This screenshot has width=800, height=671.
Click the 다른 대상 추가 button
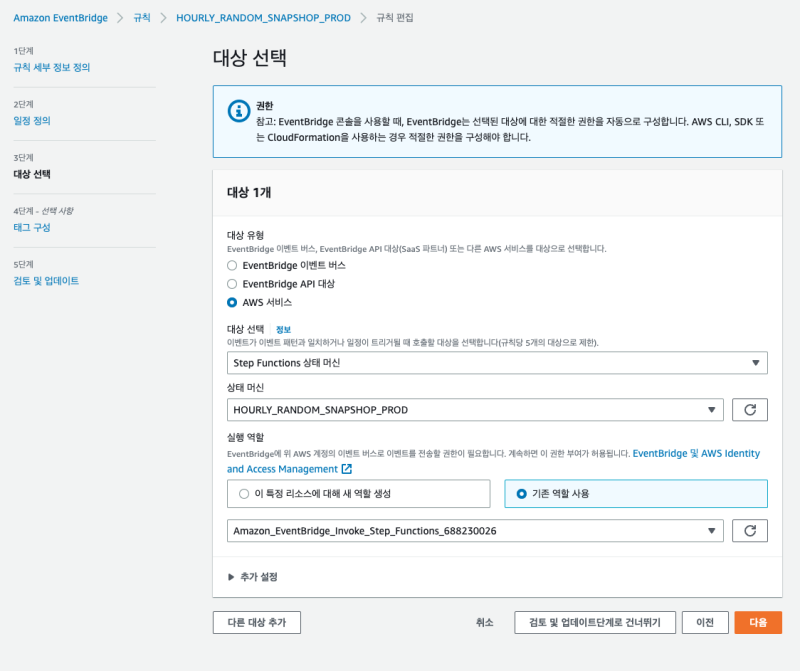pyautogui.click(x=257, y=622)
